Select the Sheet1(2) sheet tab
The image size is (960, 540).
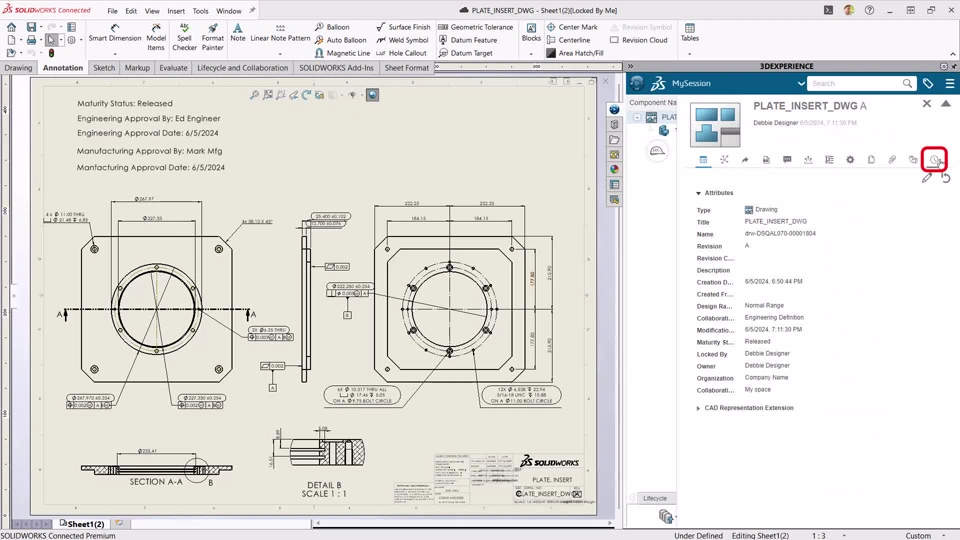pyautogui.click(x=85, y=523)
